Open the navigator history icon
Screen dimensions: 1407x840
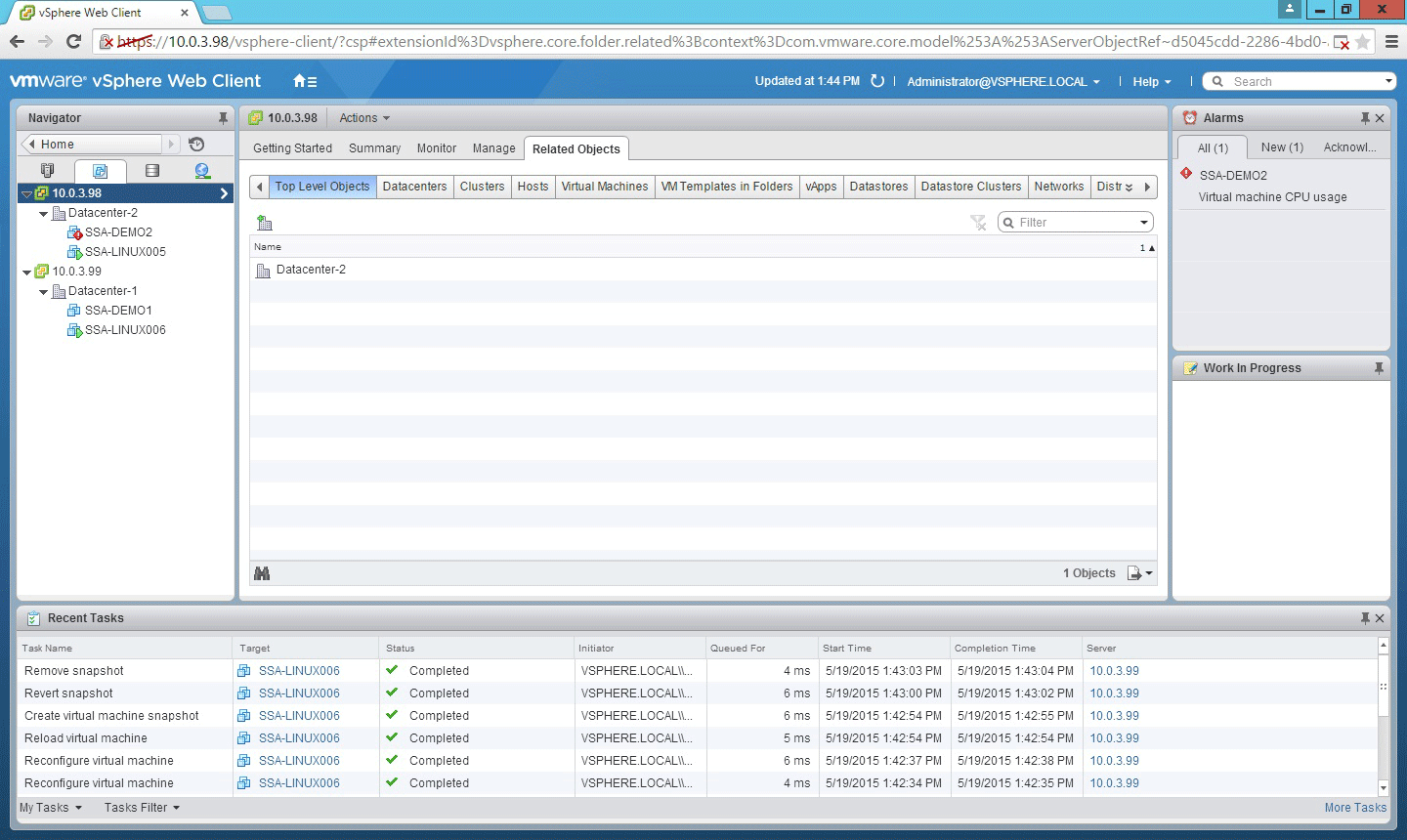196,144
